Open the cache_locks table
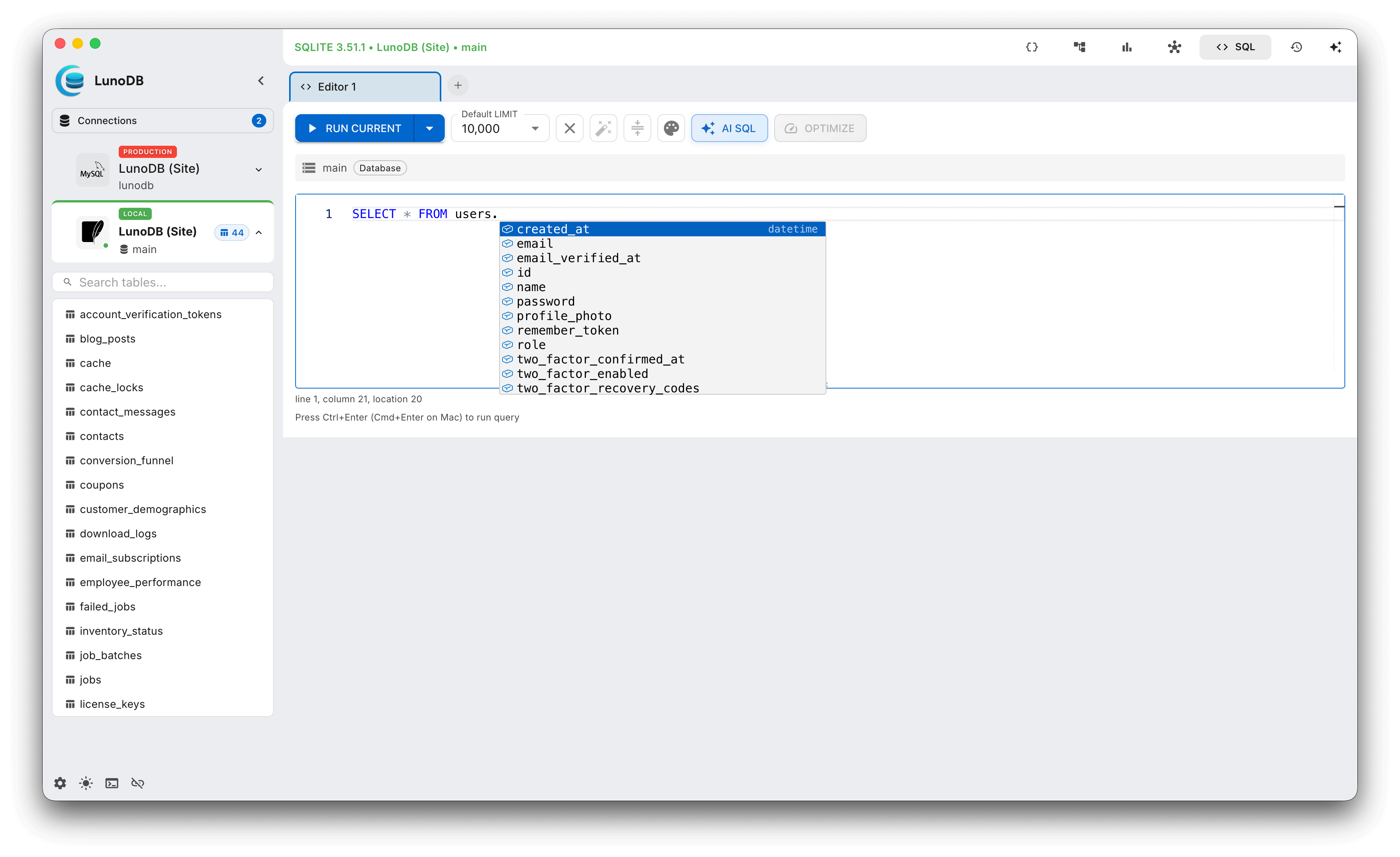The height and width of the screenshot is (857, 1400). 162,387
